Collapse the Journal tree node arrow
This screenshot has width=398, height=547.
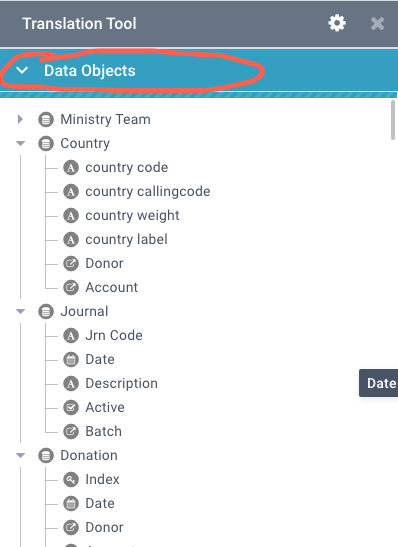click(21, 311)
